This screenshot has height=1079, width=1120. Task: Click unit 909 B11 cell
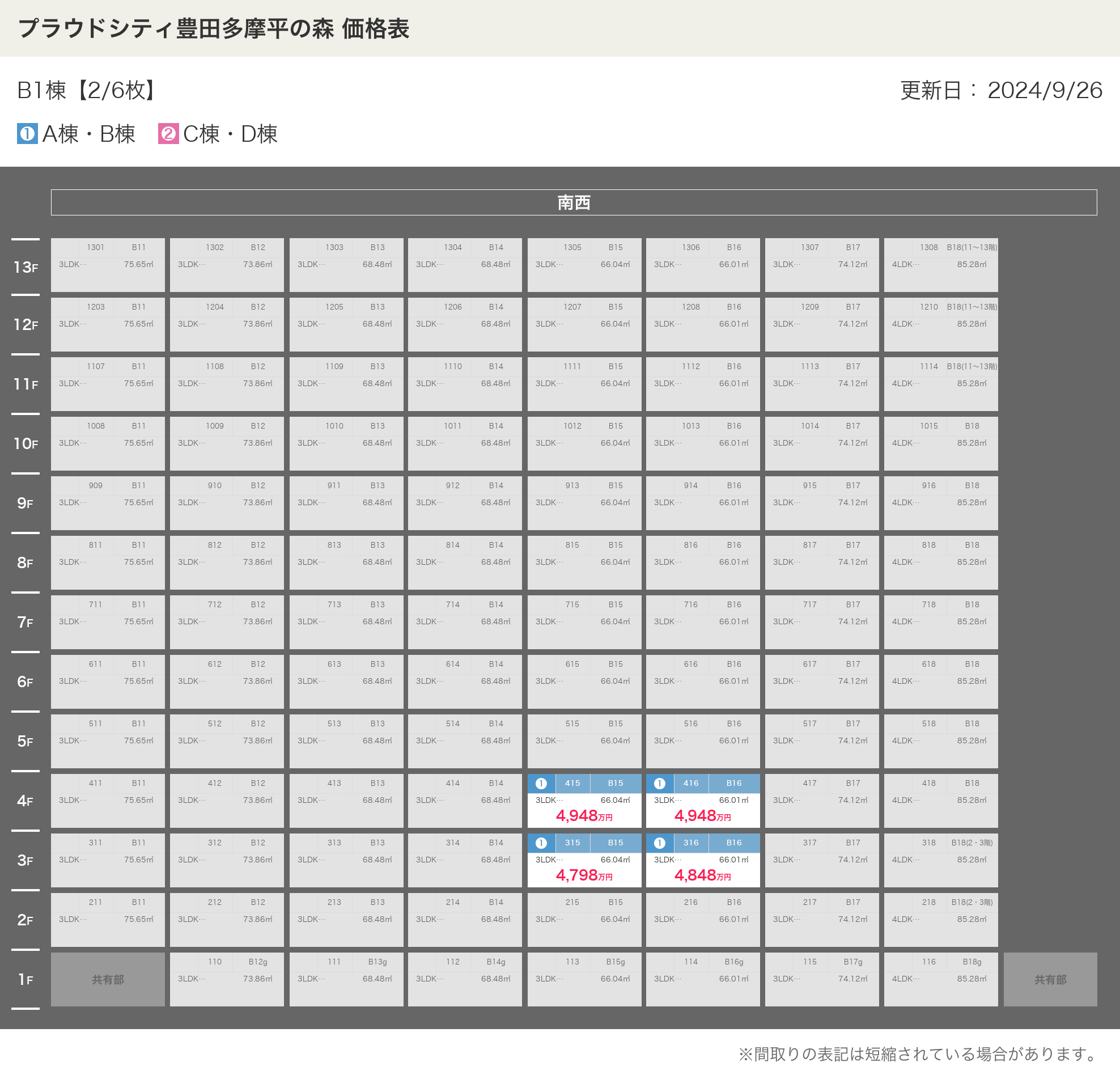coord(108,503)
